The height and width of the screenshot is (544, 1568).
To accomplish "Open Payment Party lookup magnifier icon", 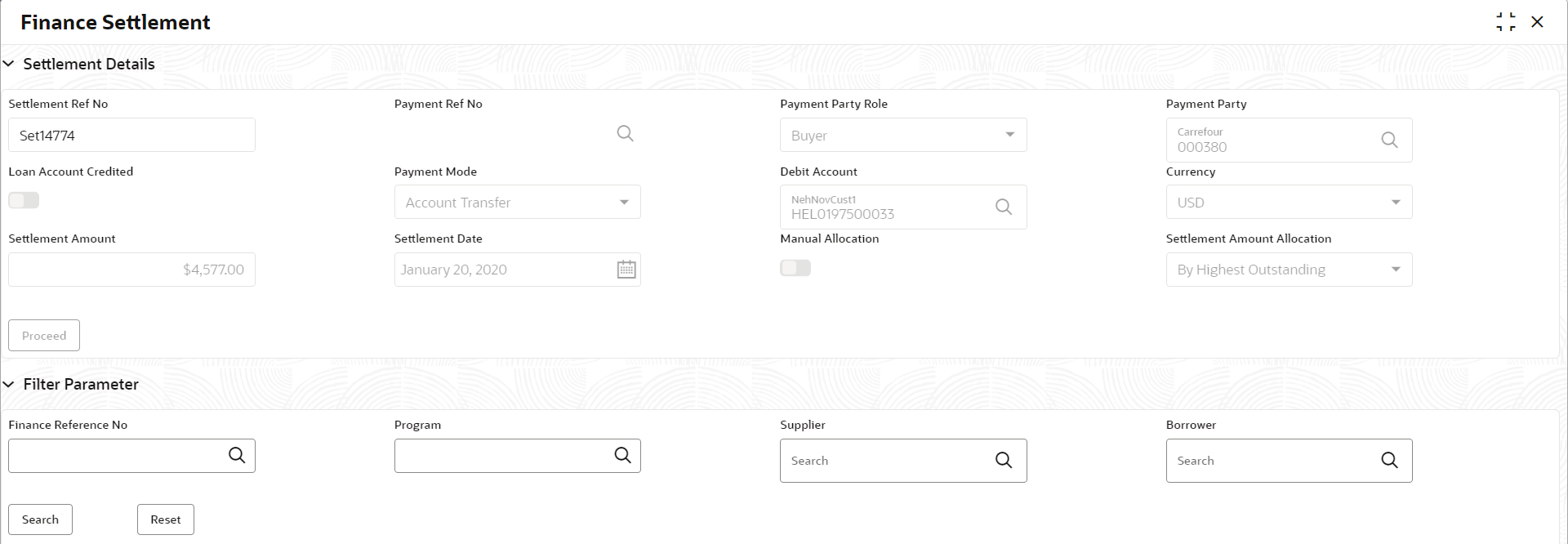I will pos(1388,140).
